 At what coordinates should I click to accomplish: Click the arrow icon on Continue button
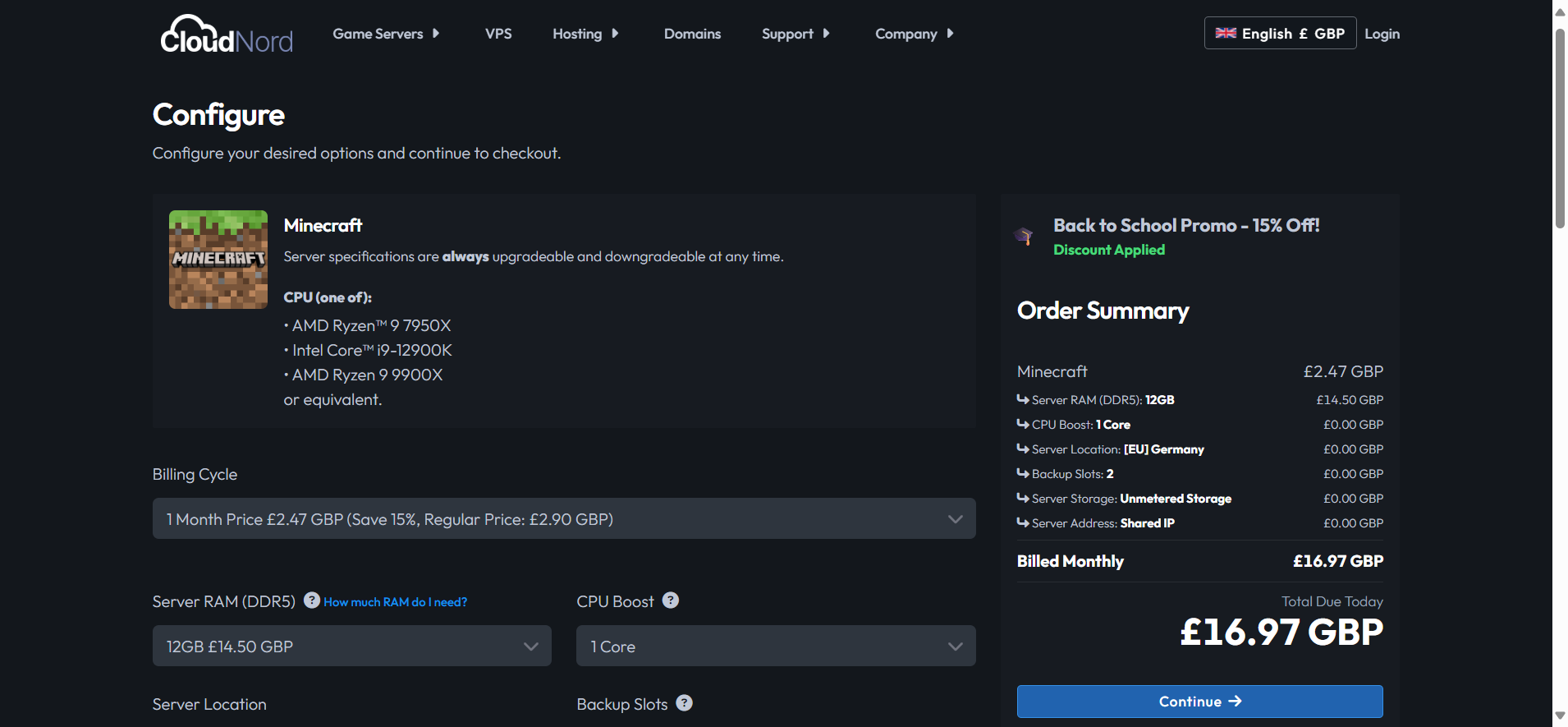(1236, 702)
